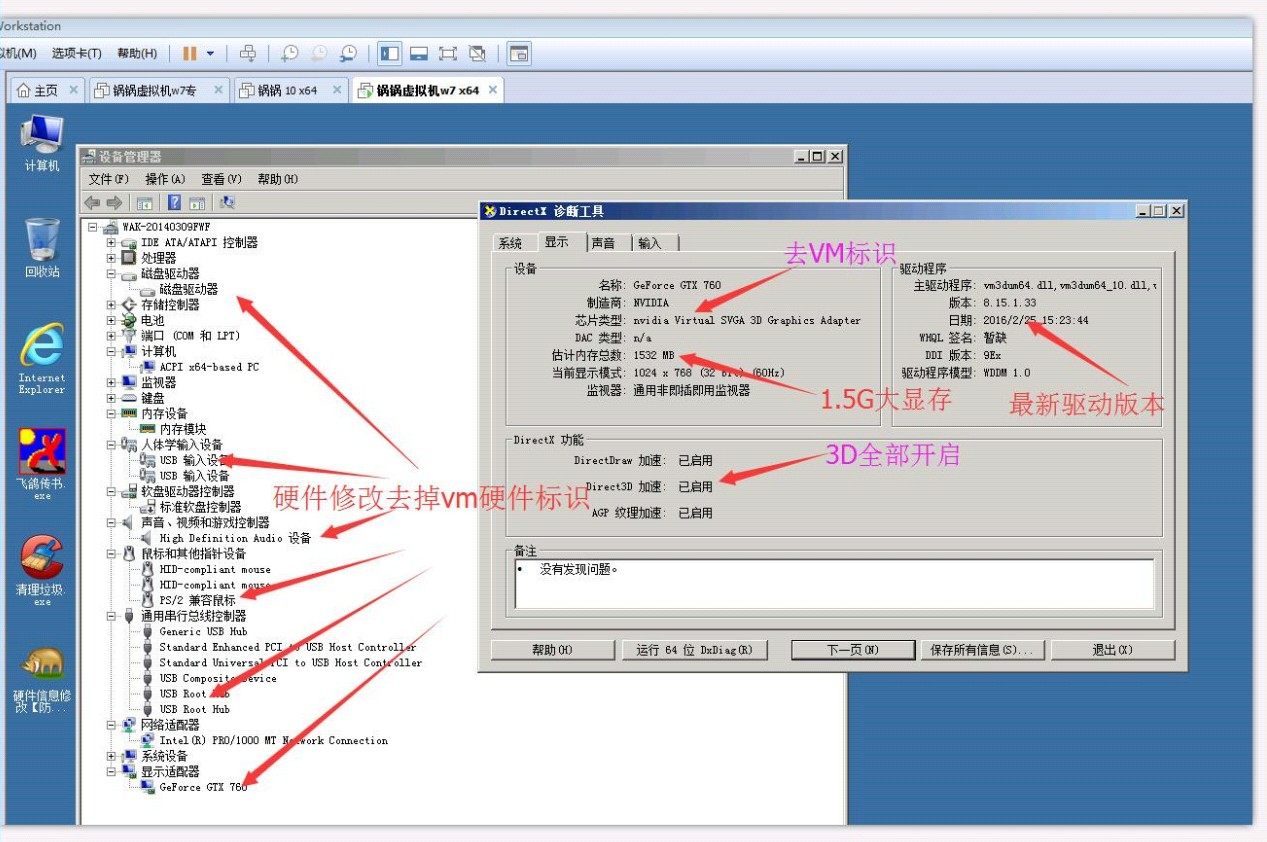Switch to the 系统 tab in DirectX dialog

(x=510, y=243)
